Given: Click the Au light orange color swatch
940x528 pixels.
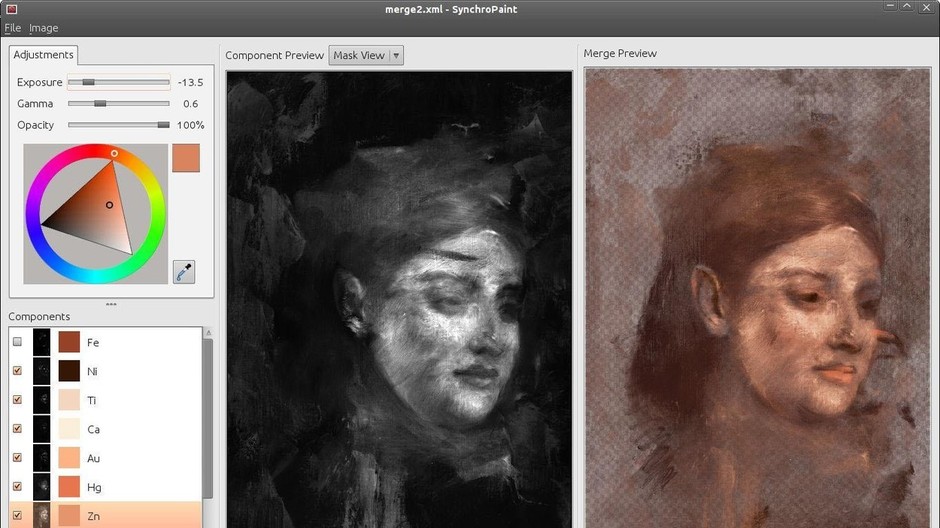Looking at the screenshot, I should [69, 458].
